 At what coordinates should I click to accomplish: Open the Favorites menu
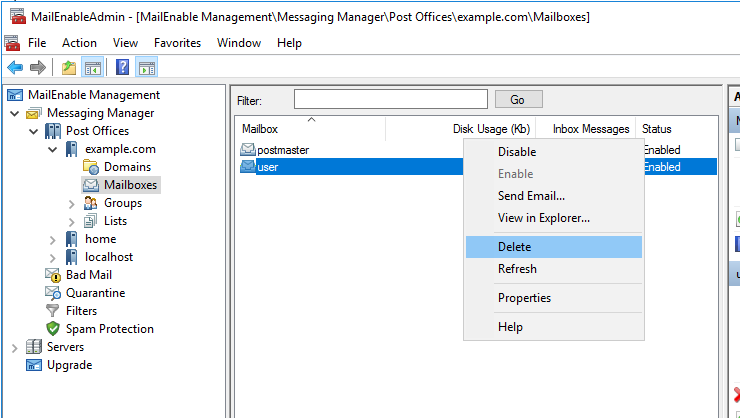[177, 43]
